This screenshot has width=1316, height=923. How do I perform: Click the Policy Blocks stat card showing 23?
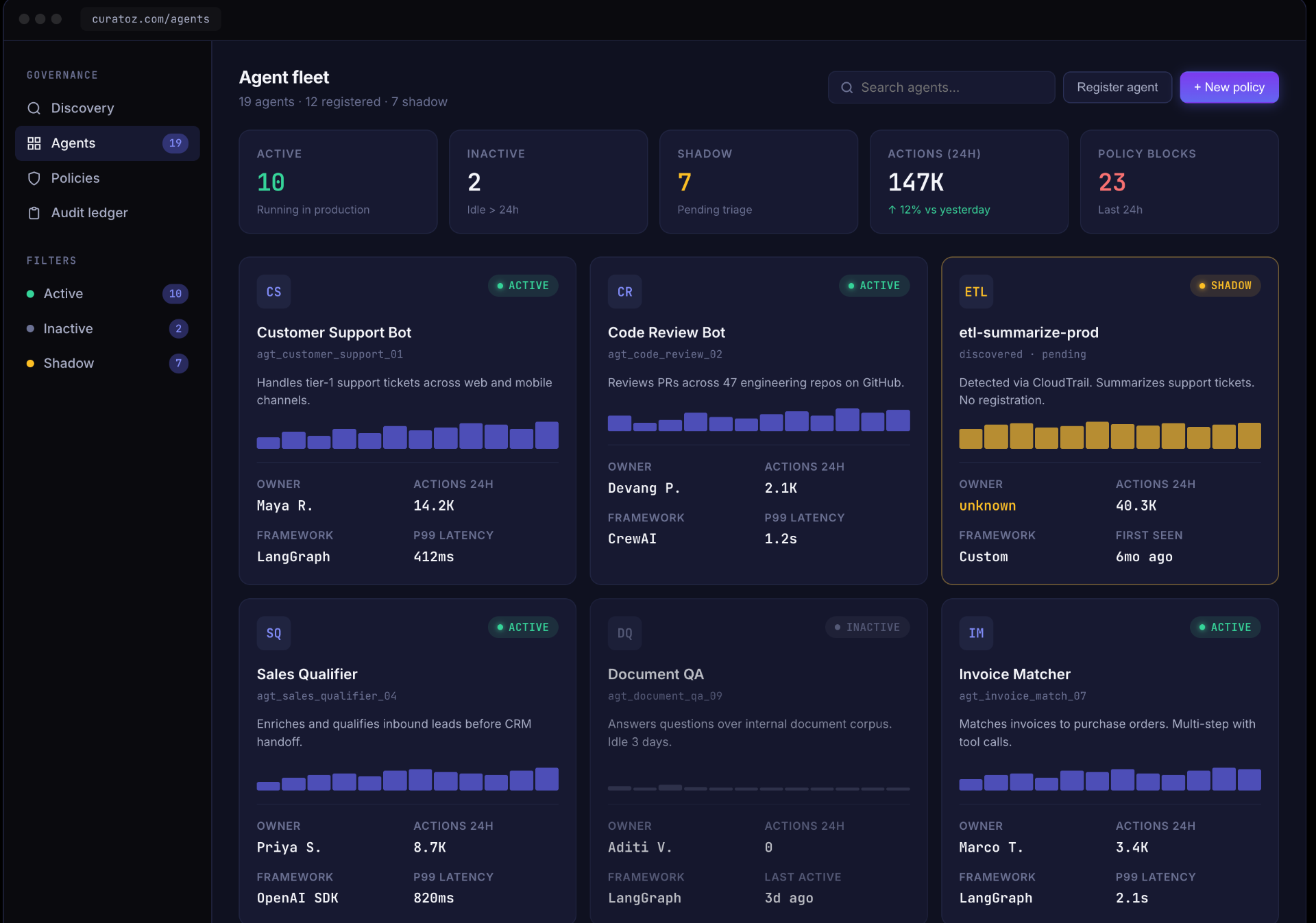coord(1179,182)
